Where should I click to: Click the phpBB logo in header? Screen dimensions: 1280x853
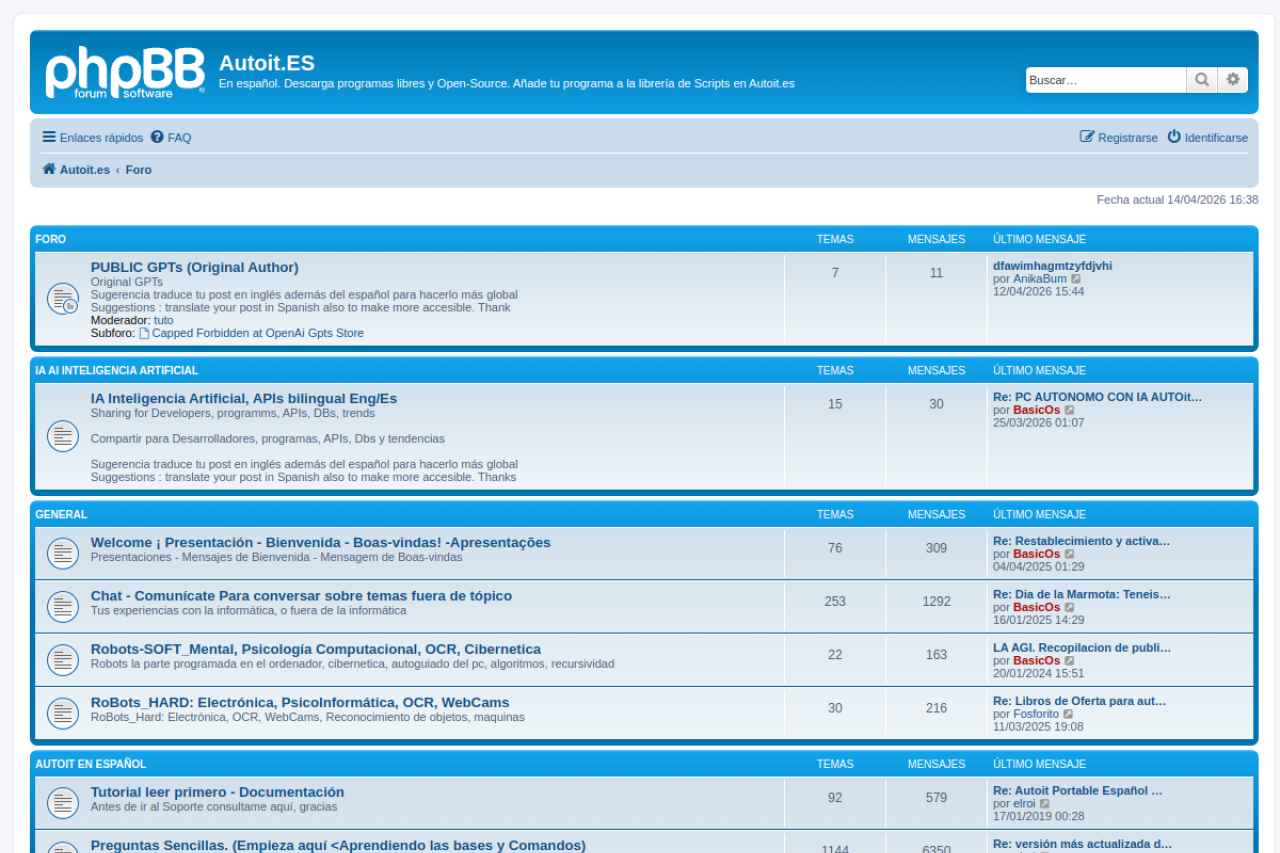point(124,73)
